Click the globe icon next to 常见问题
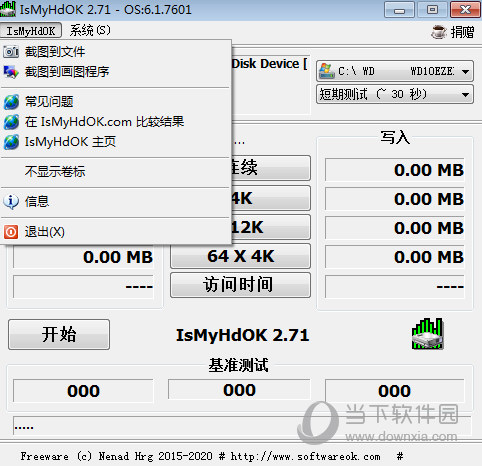 point(11,102)
